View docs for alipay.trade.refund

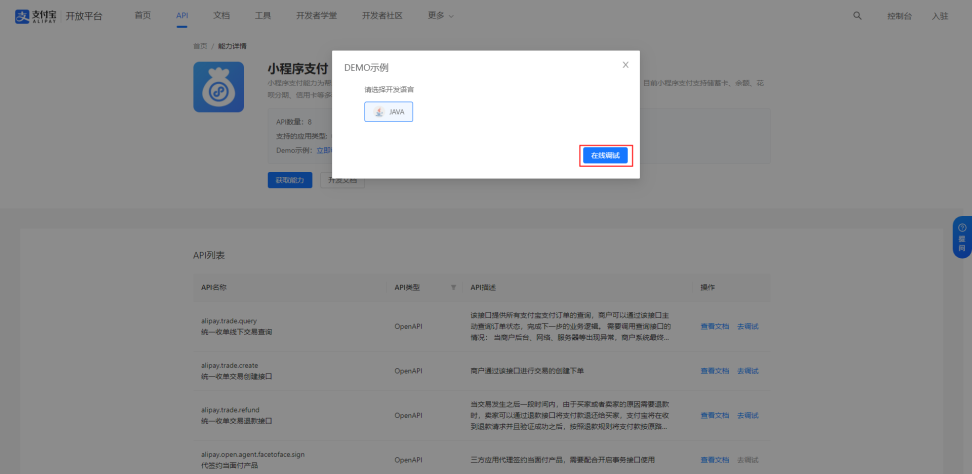[715, 415]
